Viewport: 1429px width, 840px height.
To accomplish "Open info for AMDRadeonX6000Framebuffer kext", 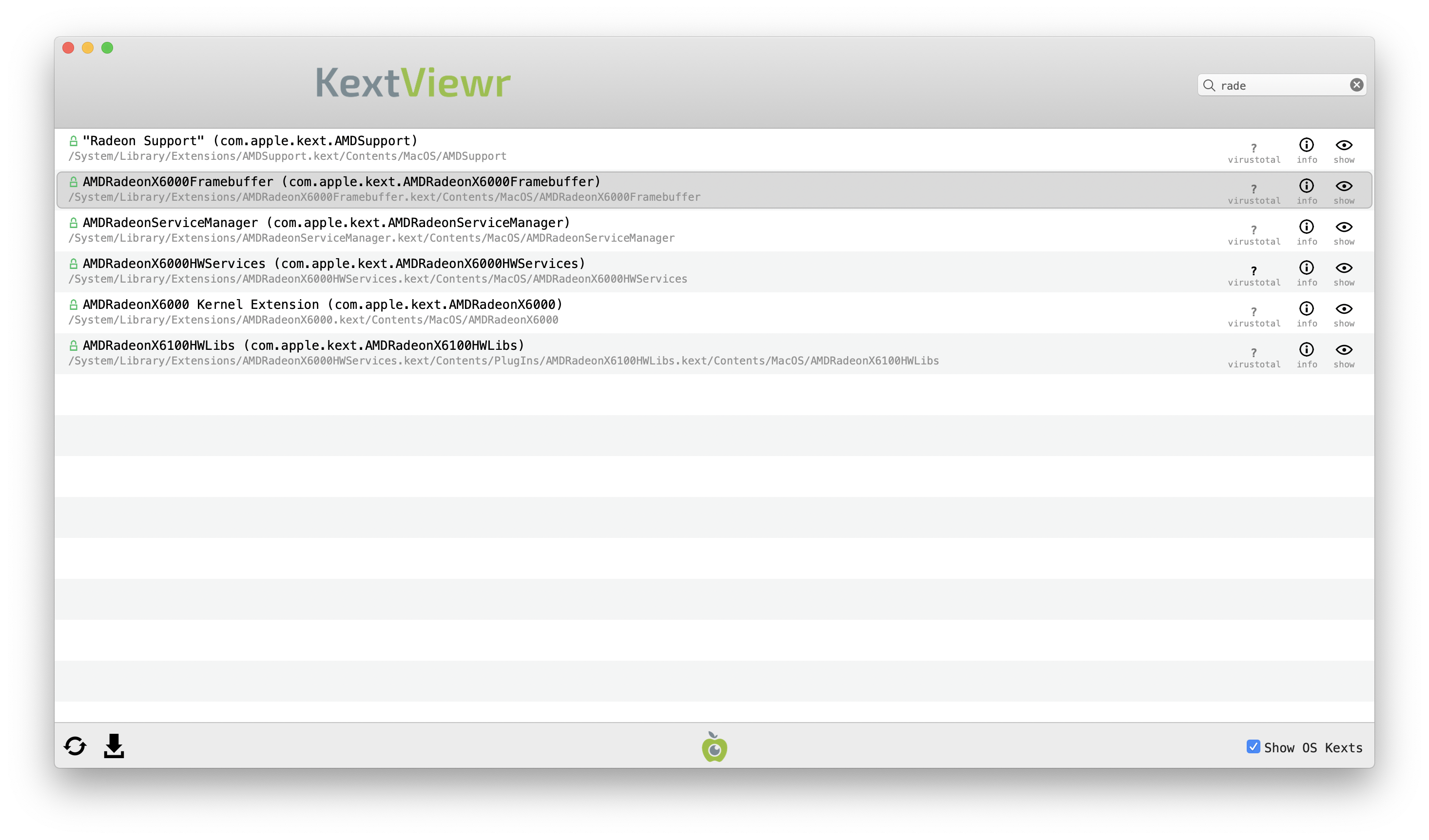I will pyautogui.click(x=1307, y=186).
